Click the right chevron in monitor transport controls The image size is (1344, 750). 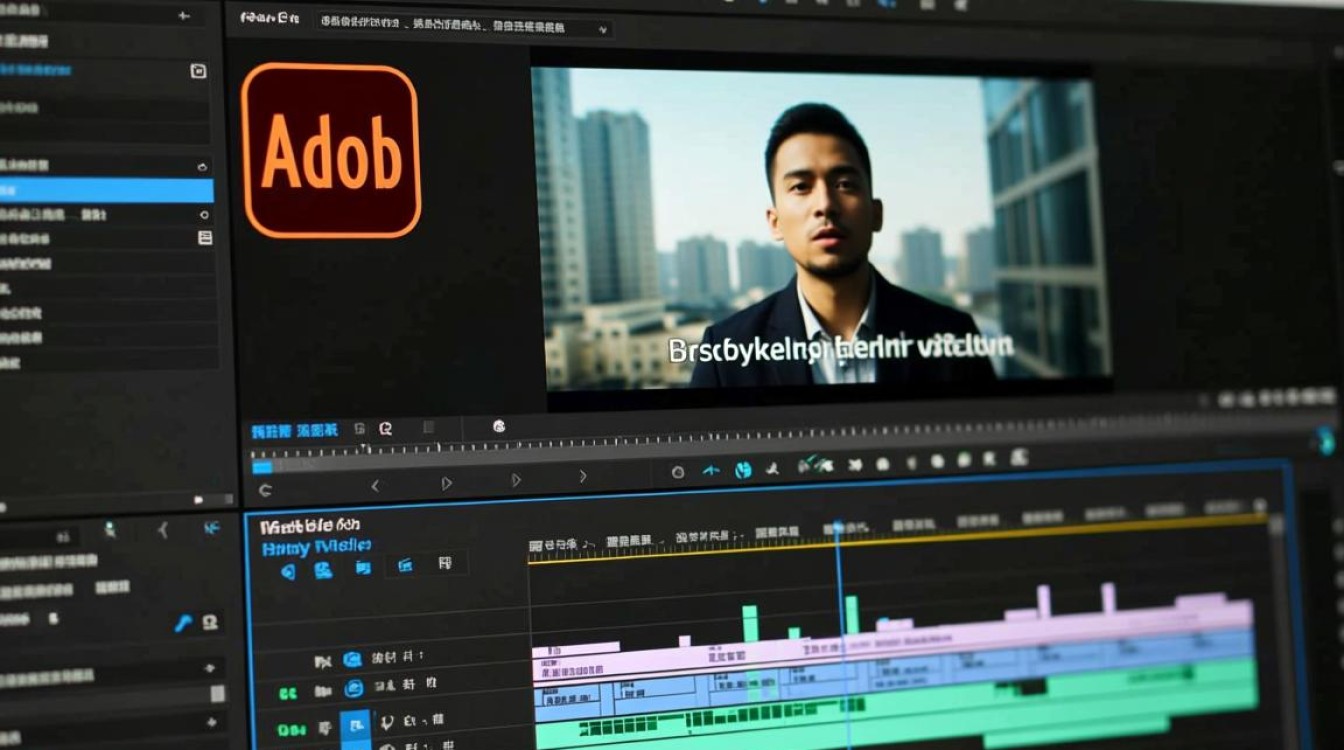(x=583, y=478)
